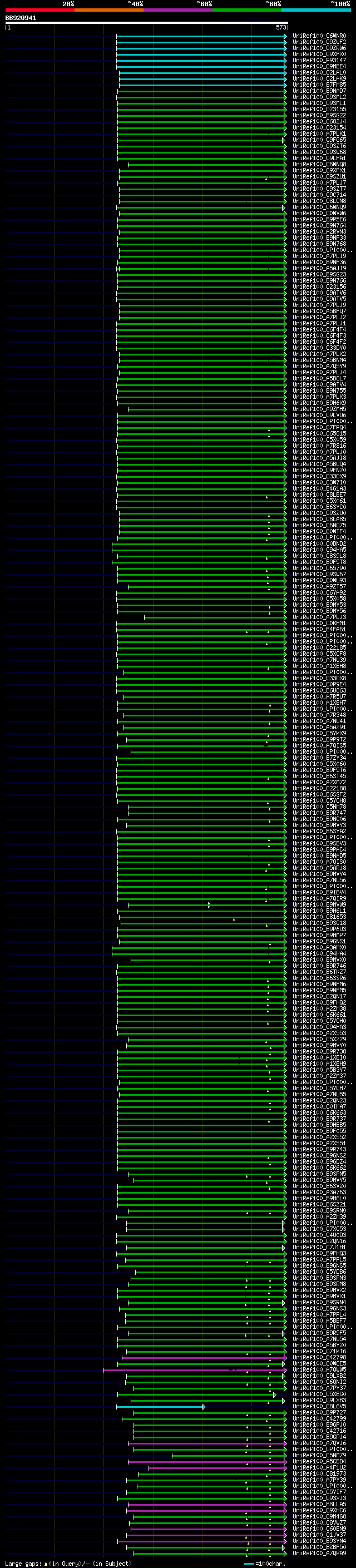Image resolution: width=356 pixels, height=1568 pixels.
Task: Click label UniRef100_Q2LAK9
Action: (319, 79)
